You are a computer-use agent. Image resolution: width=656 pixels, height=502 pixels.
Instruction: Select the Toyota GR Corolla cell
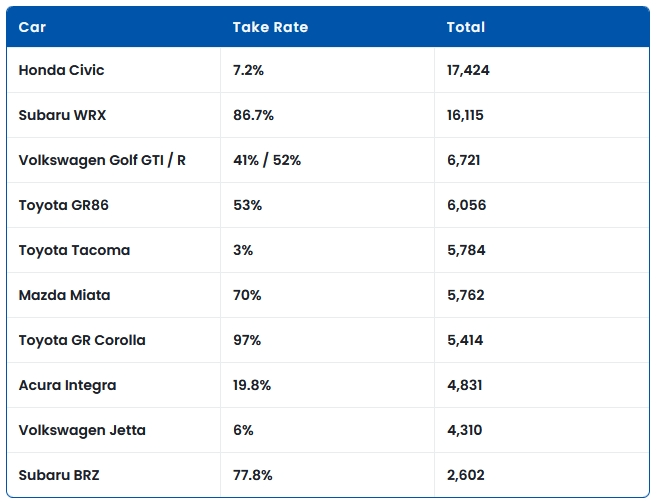point(82,340)
